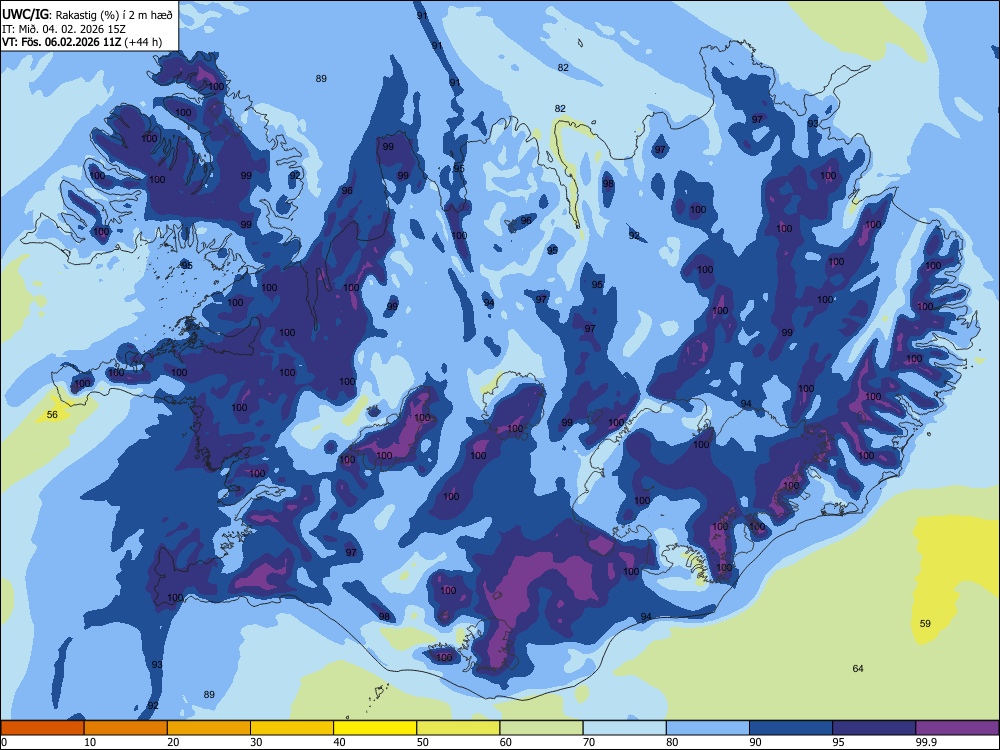This screenshot has width=1000, height=750.
Task: Click the legend tick label '90'
Action: pos(756,742)
